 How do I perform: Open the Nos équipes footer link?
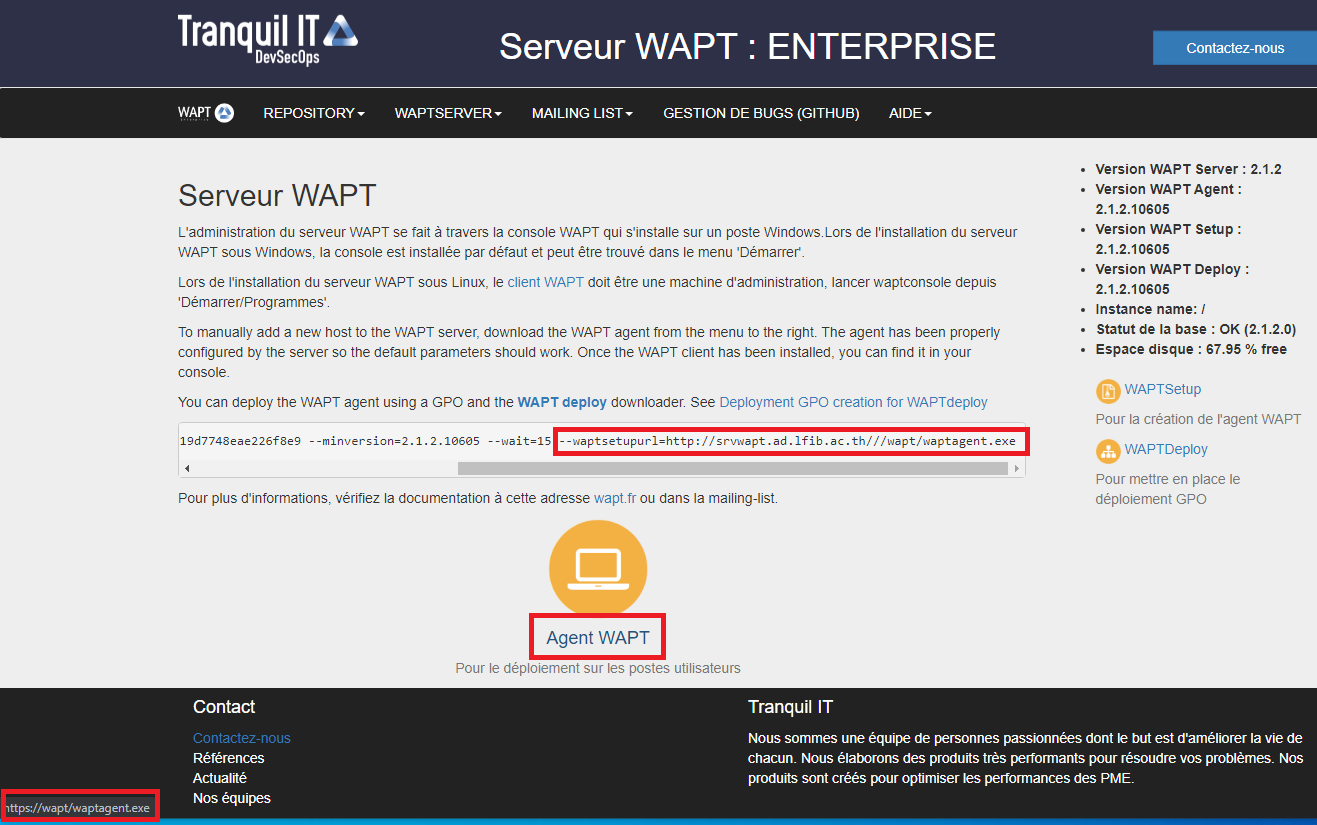232,798
